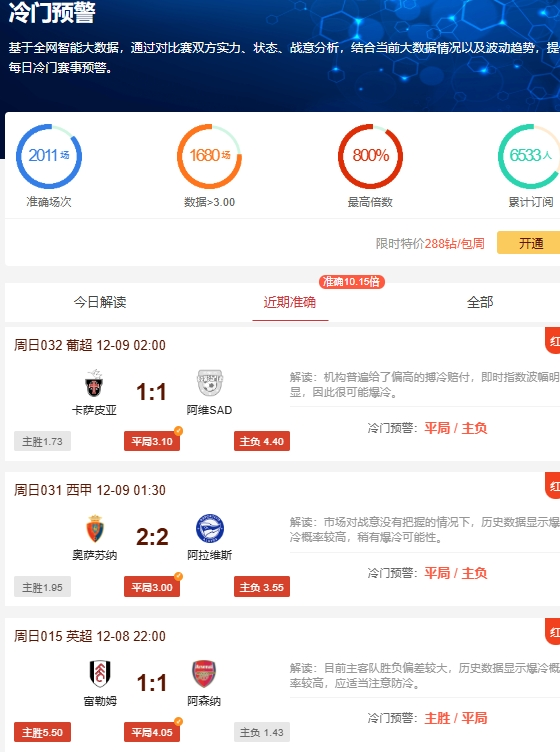560x752 pixels.
Task: Click the 2011场 accuracy circle indicator
Action: click(x=49, y=156)
